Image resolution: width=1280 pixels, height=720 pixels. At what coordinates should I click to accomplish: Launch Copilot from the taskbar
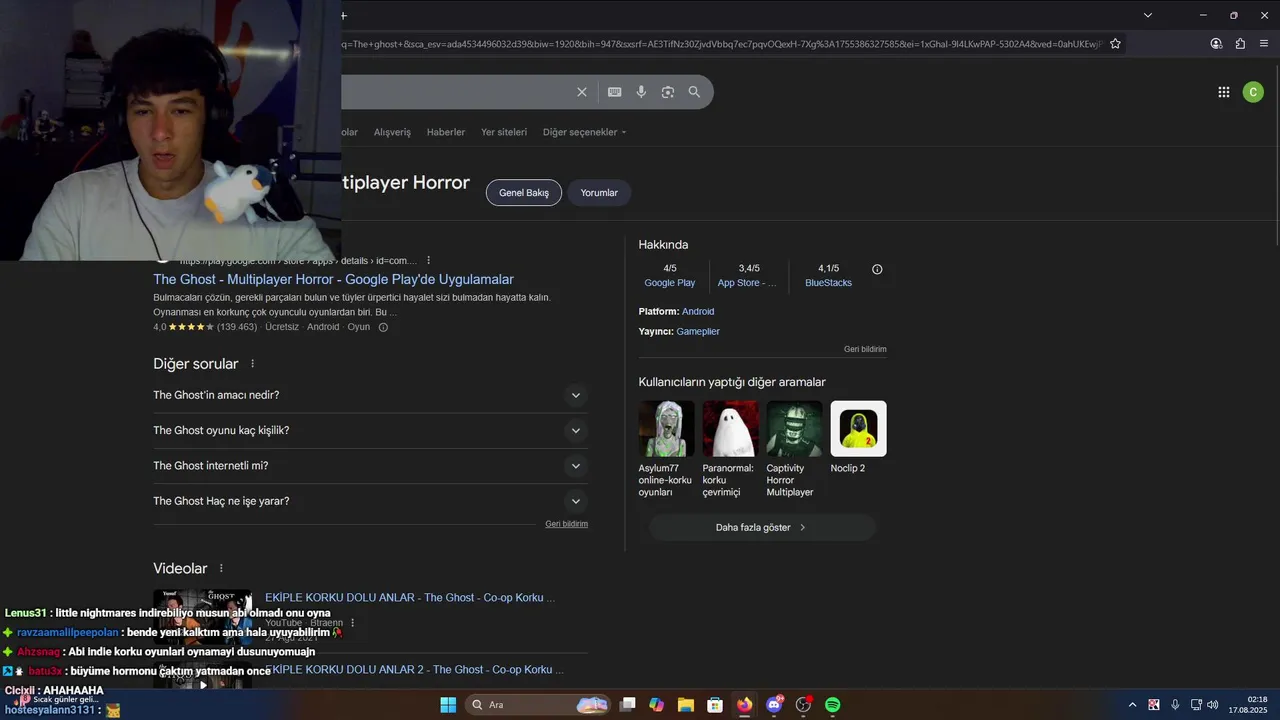pos(656,705)
